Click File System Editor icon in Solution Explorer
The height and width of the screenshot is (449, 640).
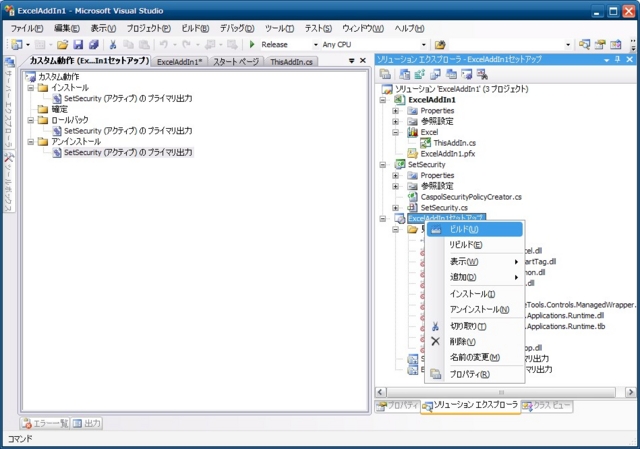(404, 74)
